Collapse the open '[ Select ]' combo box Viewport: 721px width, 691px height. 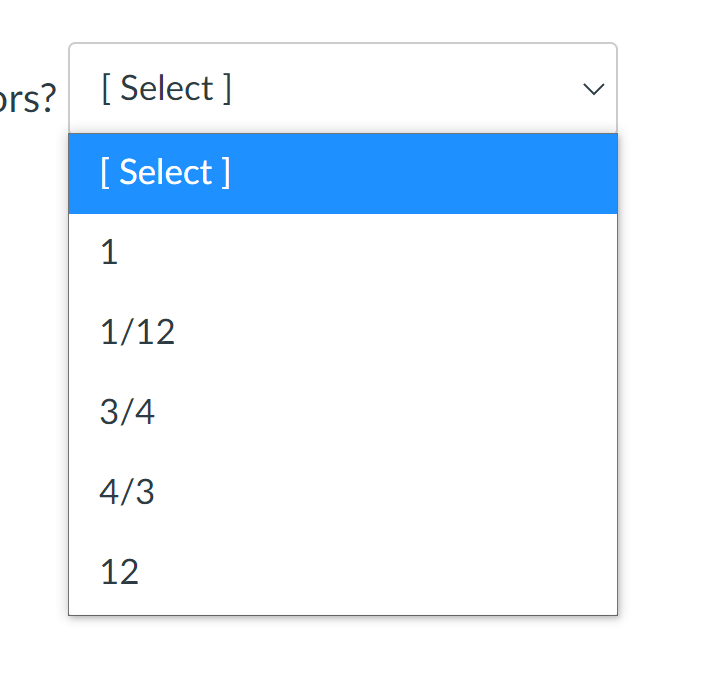tap(342, 89)
